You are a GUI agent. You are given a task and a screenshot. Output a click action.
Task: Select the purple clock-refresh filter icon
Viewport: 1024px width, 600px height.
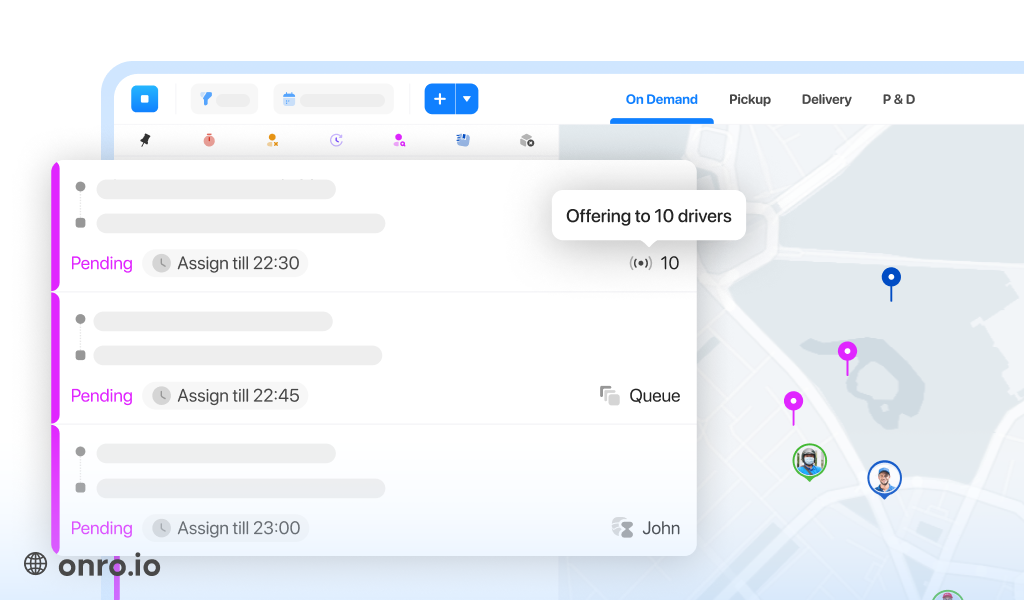click(336, 140)
